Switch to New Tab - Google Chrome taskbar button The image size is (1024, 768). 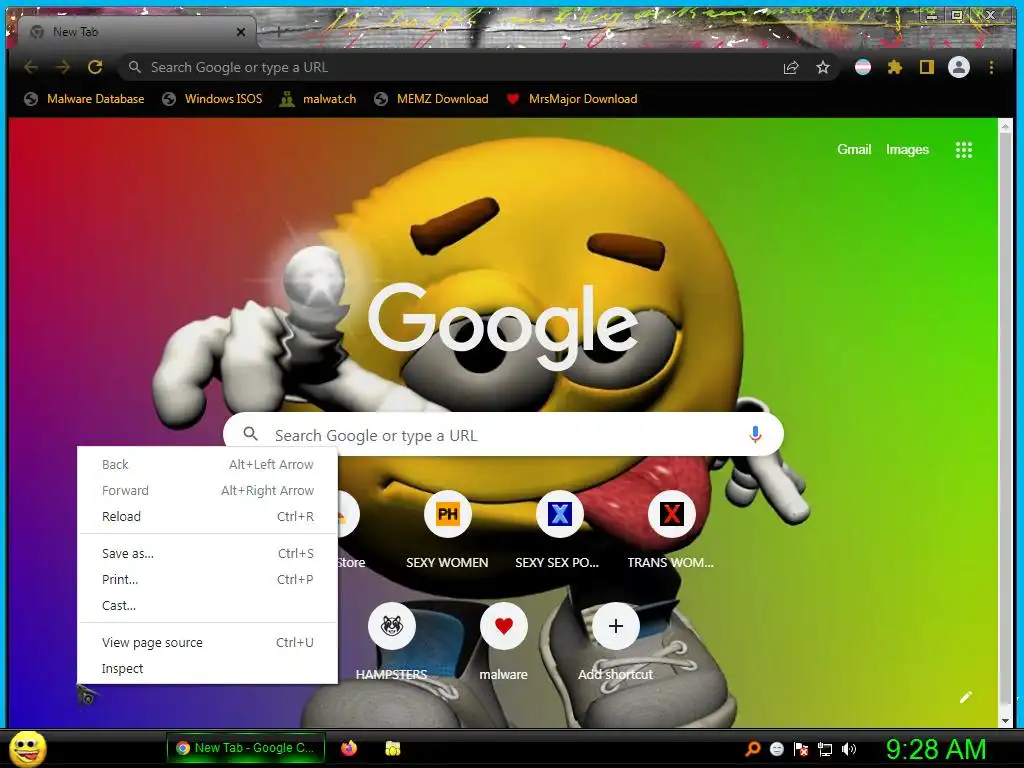click(x=245, y=748)
